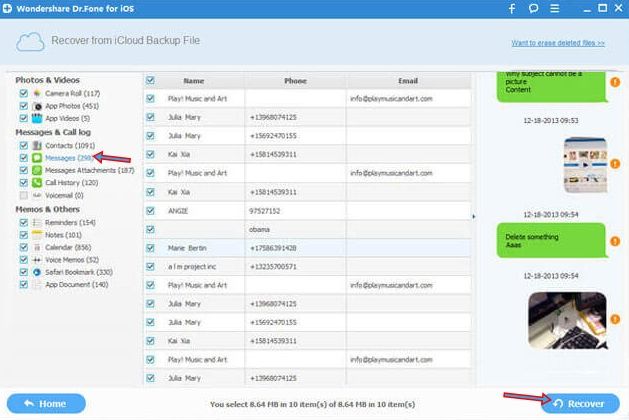Screen dimensions: 629x420
Task: Click the phone number 97527152
Action: point(264,211)
